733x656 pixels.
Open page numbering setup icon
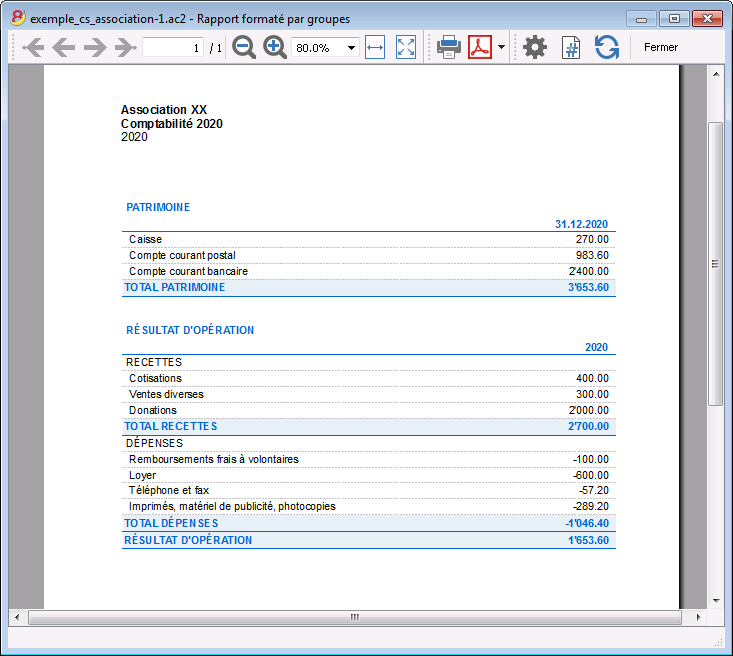[x=571, y=47]
